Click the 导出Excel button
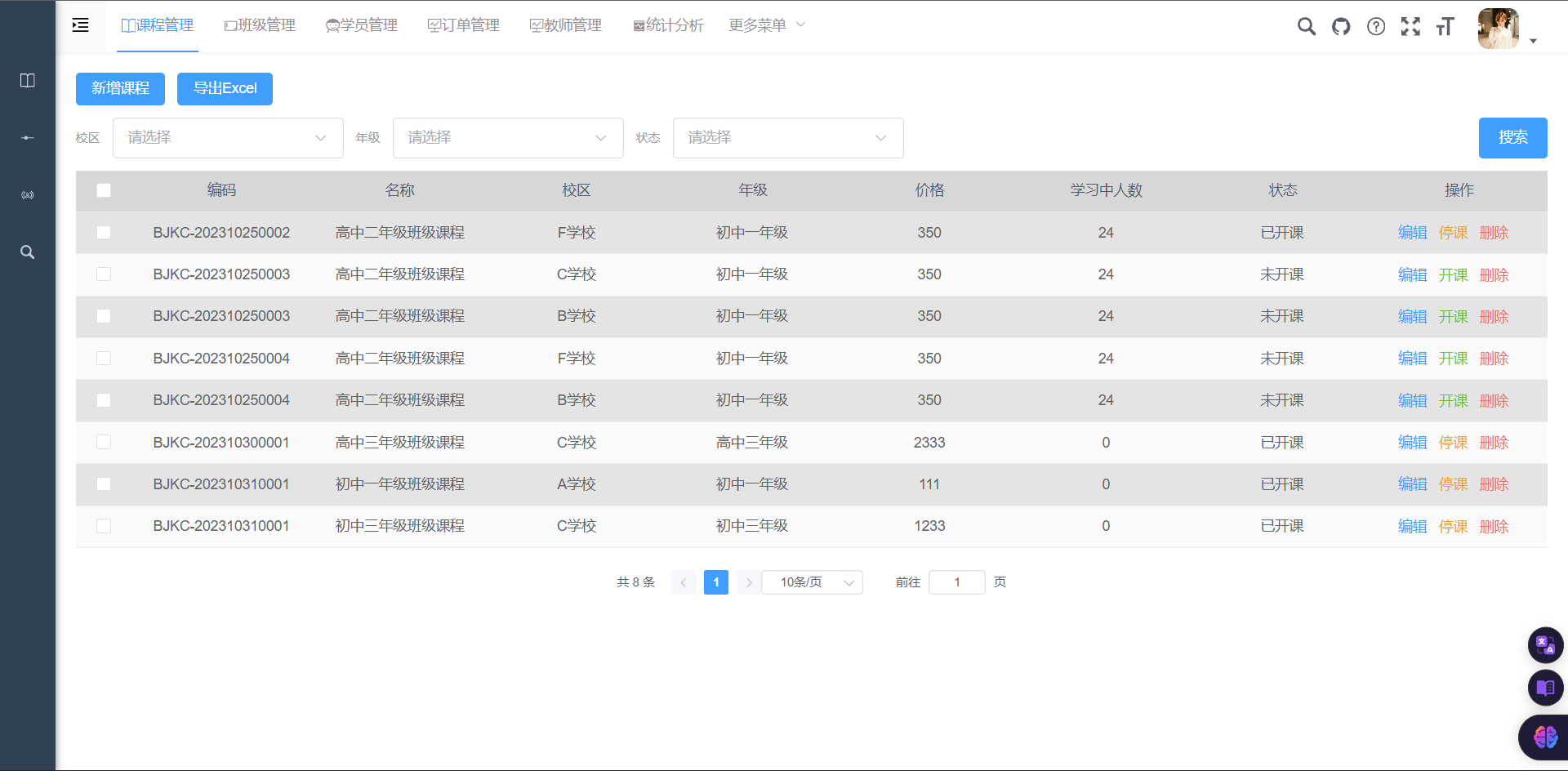This screenshot has height=771, width=1568. point(225,89)
